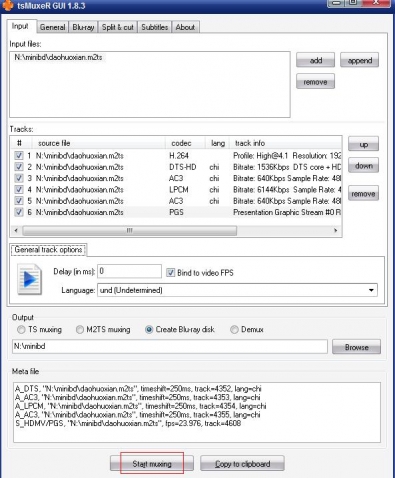Click the Delay (in ms) field
395x478 pixels.
(x=129, y=271)
